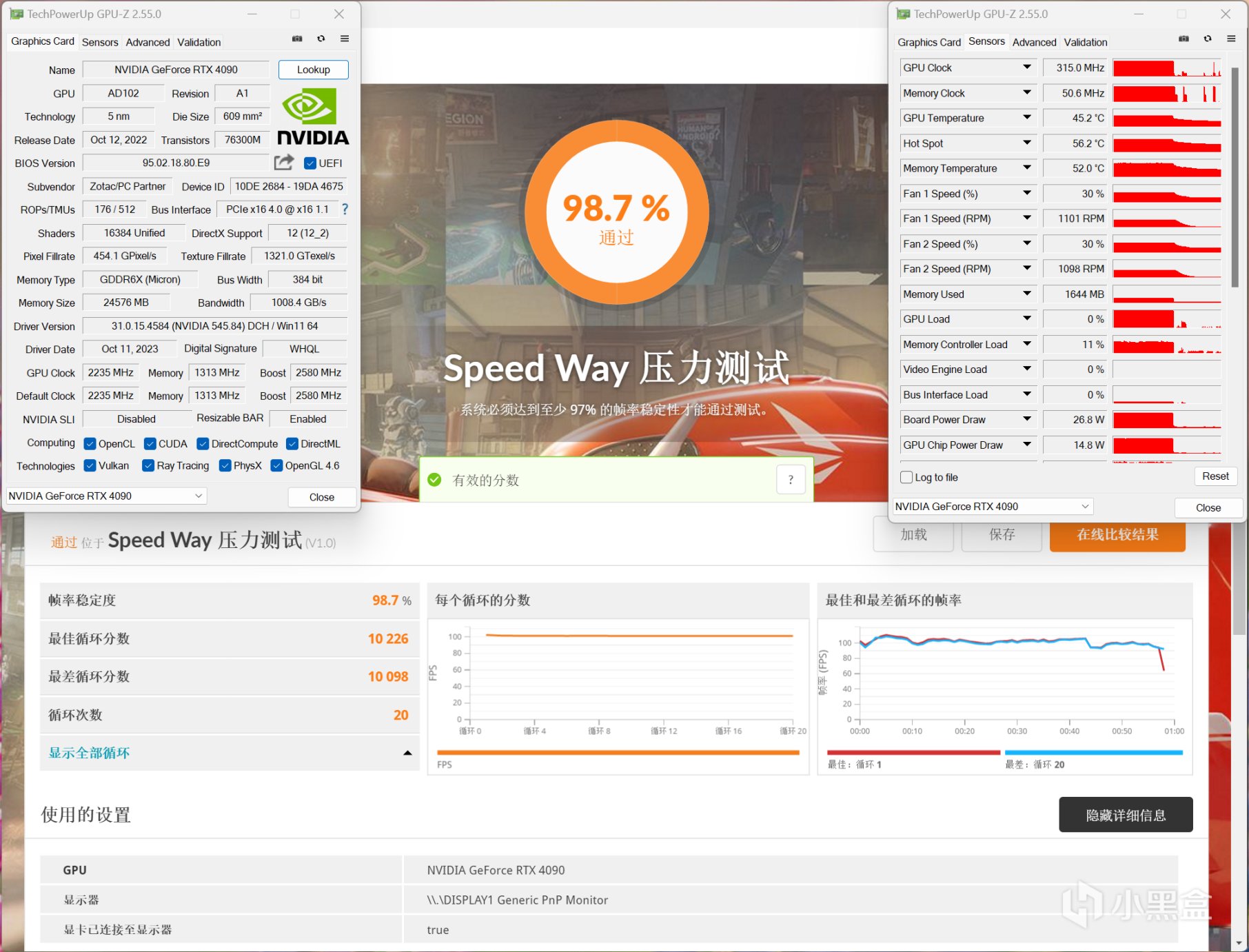Click the 保存 button
Image resolution: width=1249 pixels, height=952 pixels.
1002,535
